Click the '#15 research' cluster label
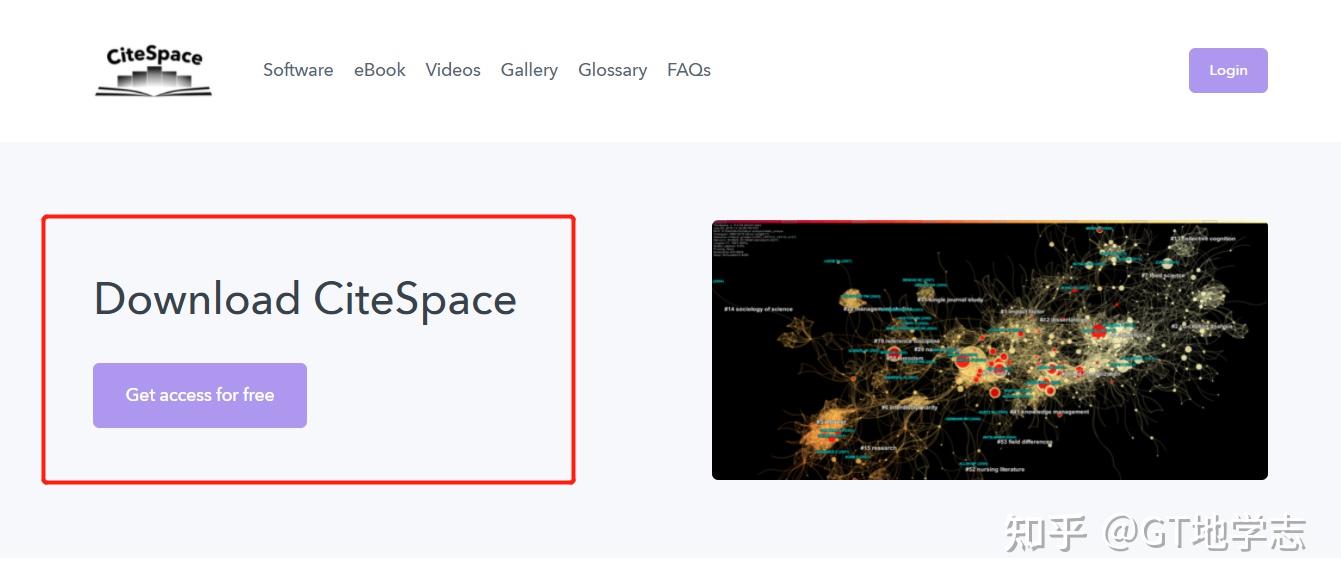The height and width of the screenshot is (588, 1341). (x=879, y=447)
